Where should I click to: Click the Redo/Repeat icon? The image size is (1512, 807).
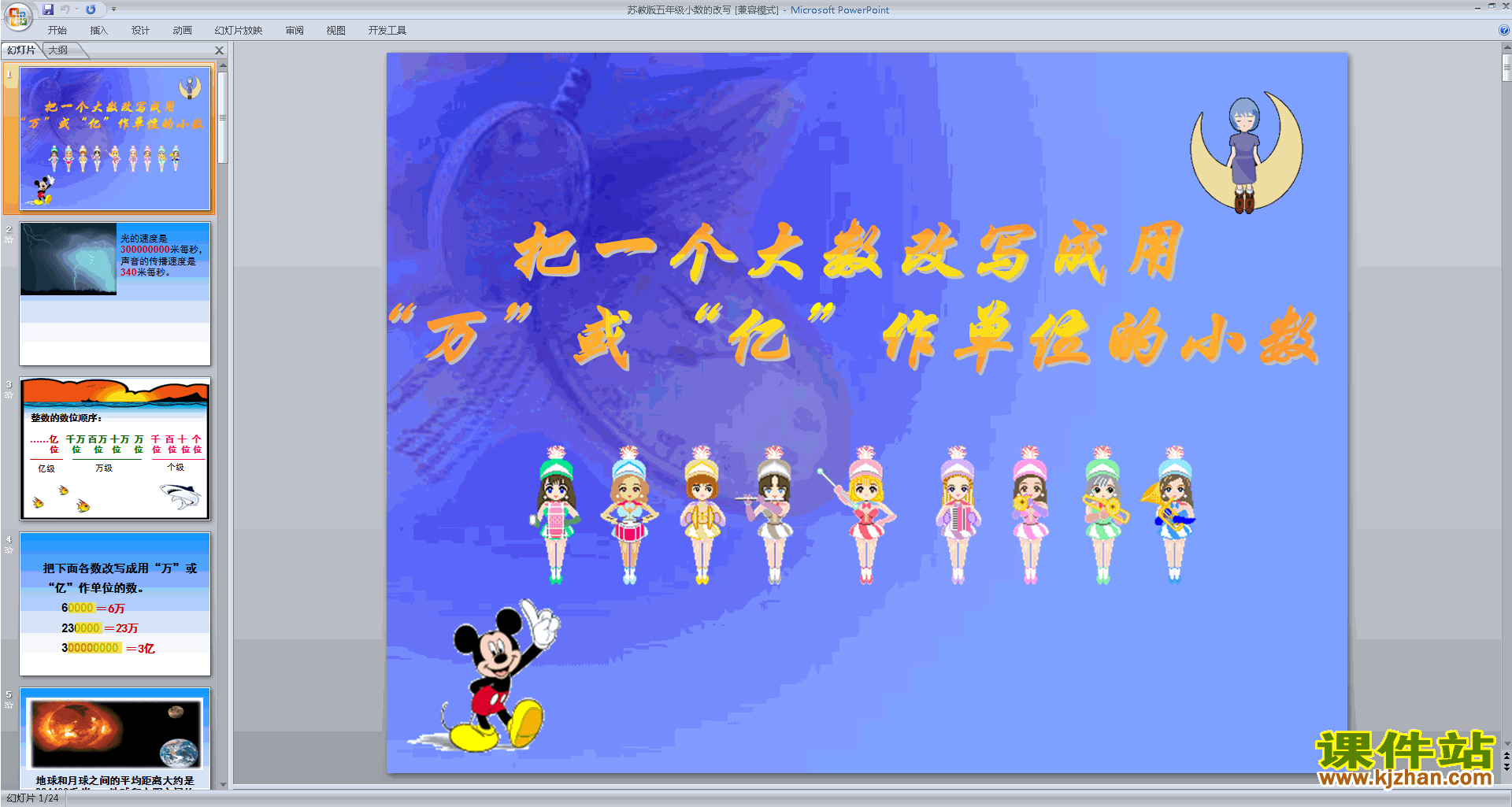pyautogui.click(x=91, y=9)
